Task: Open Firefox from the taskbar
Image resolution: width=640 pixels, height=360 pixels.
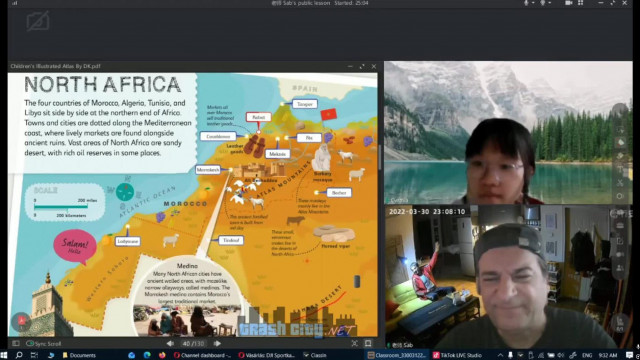Action: point(162,355)
